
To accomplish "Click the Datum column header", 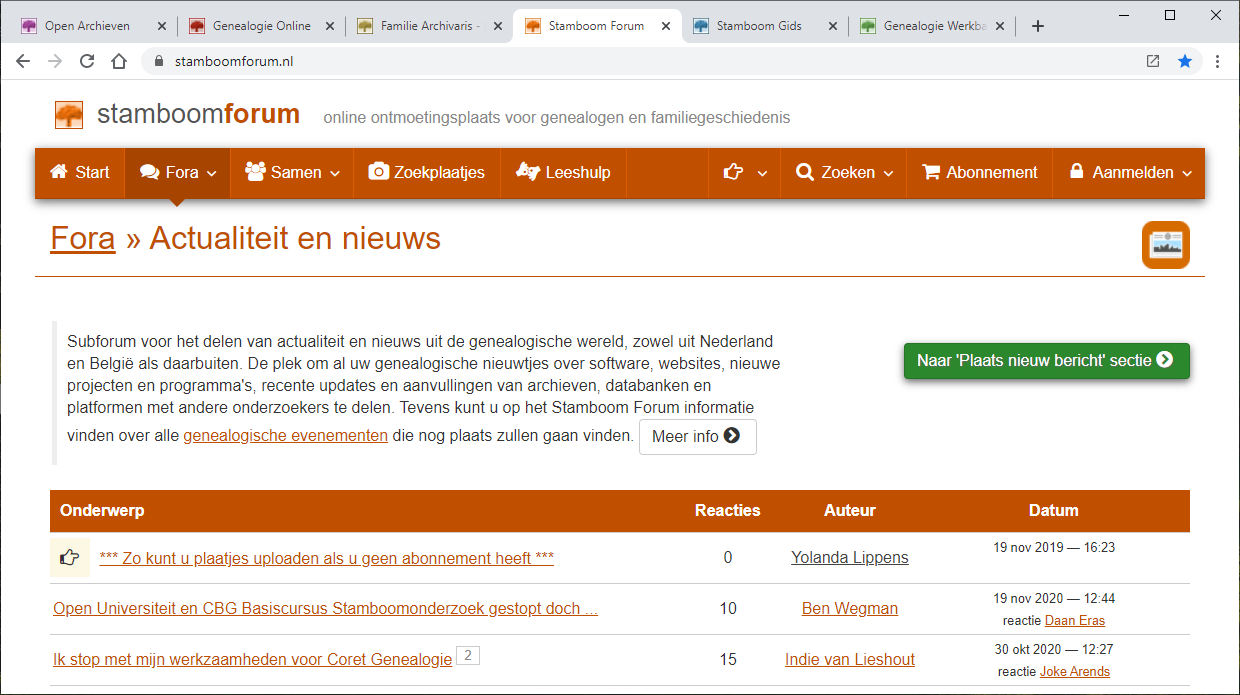I will coord(1054,510).
